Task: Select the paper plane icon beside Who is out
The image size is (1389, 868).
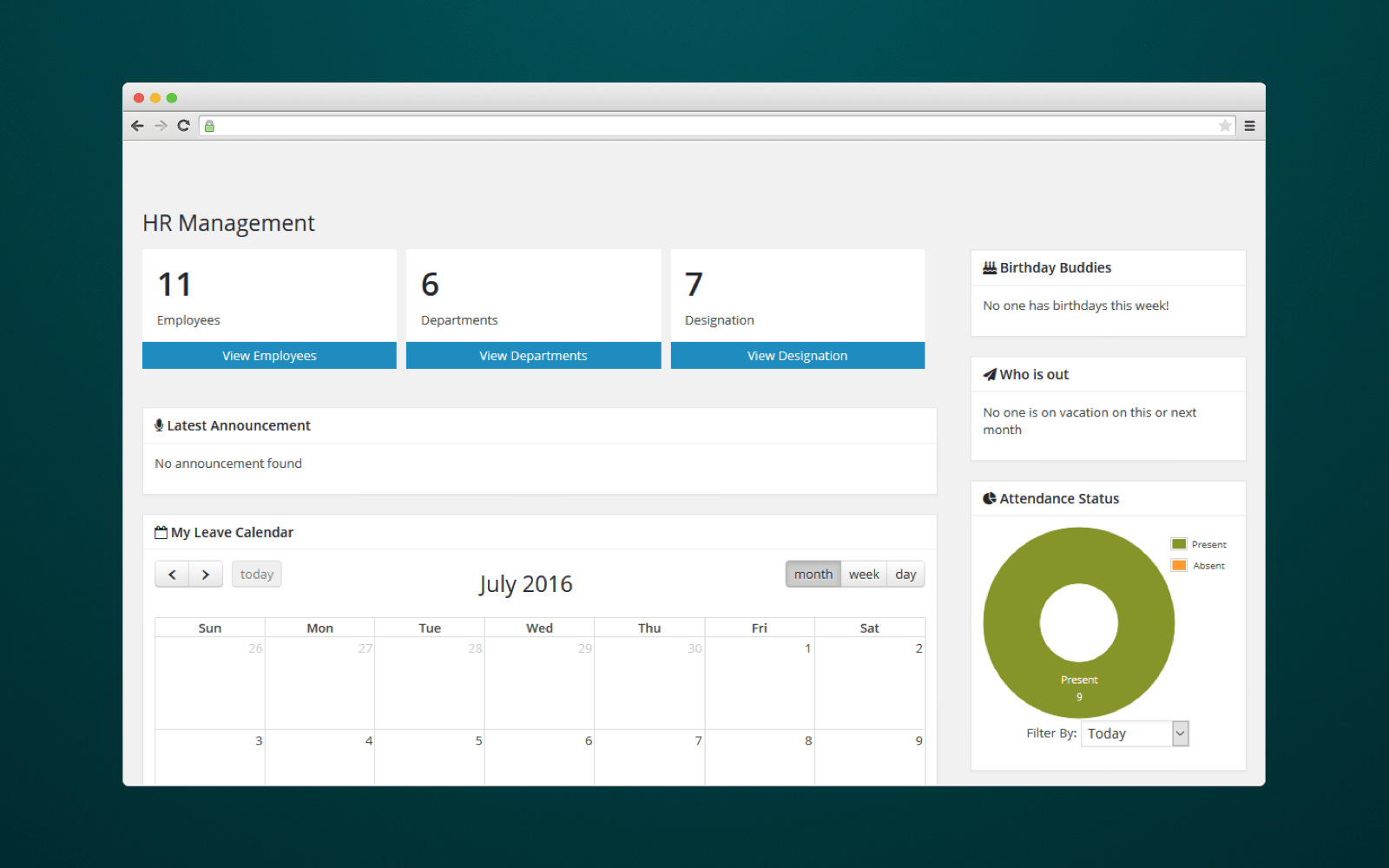Action: click(990, 373)
